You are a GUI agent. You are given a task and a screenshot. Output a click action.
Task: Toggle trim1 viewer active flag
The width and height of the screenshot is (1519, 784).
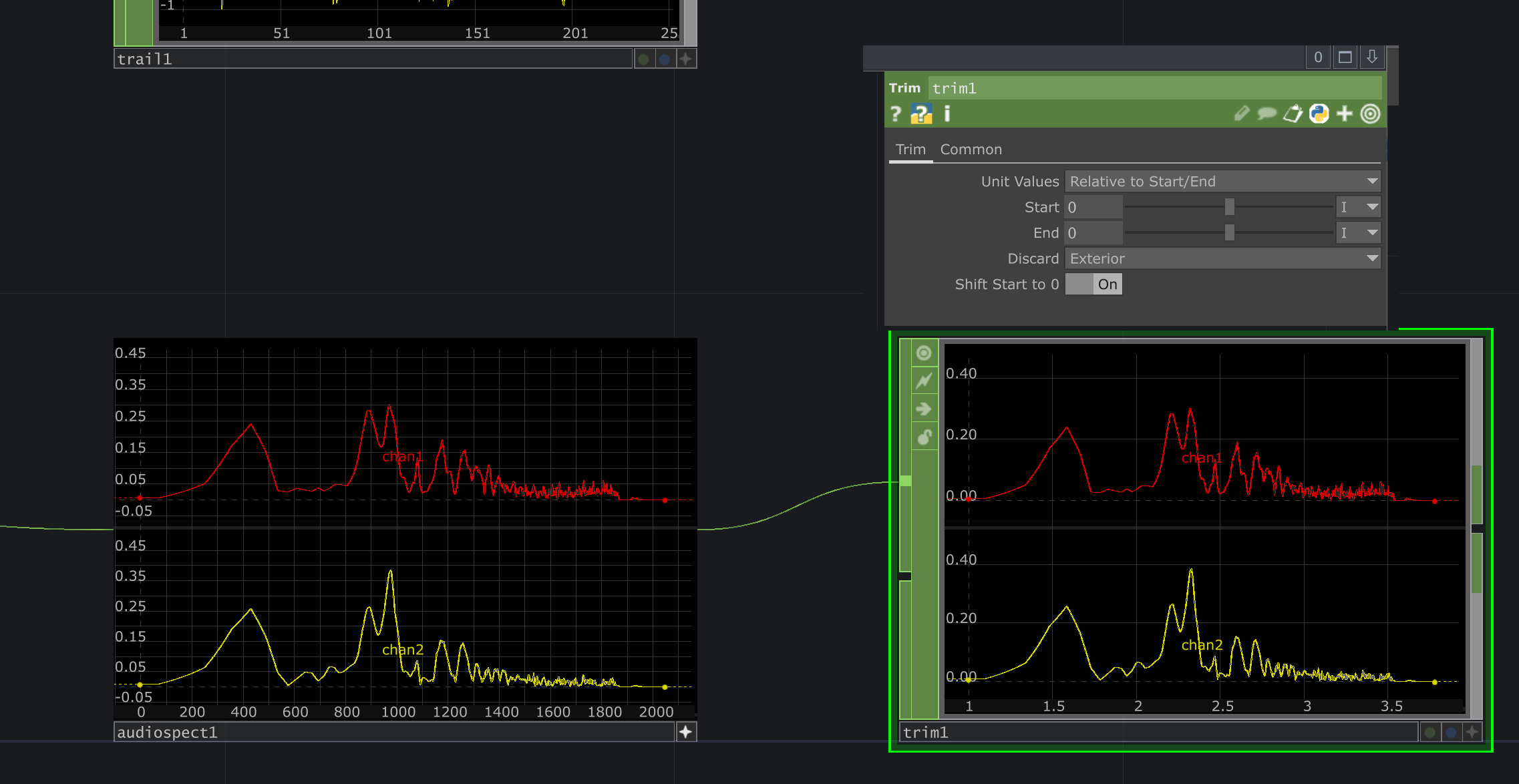(x=924, y=353)
